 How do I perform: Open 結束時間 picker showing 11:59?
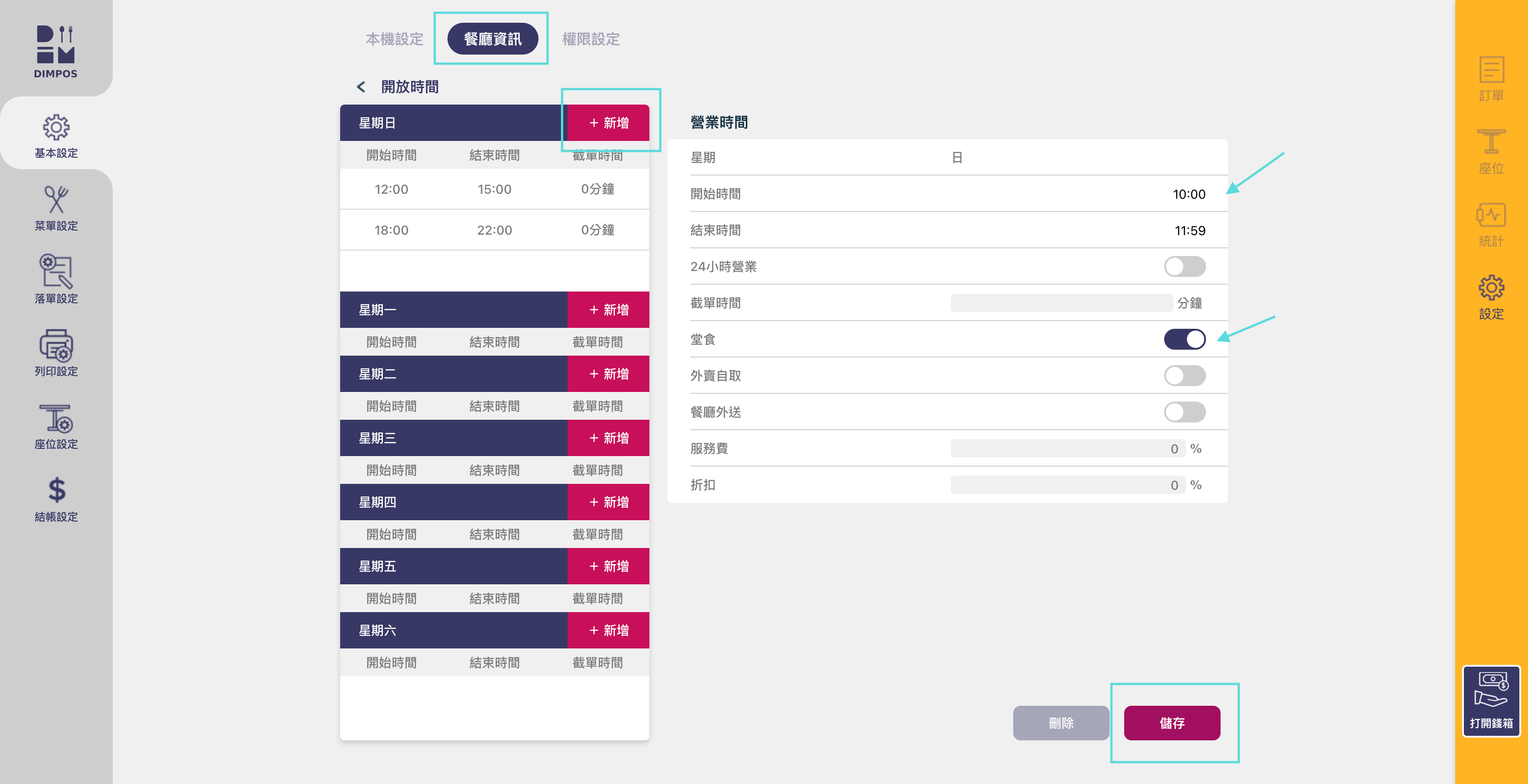coord(1189,231)
